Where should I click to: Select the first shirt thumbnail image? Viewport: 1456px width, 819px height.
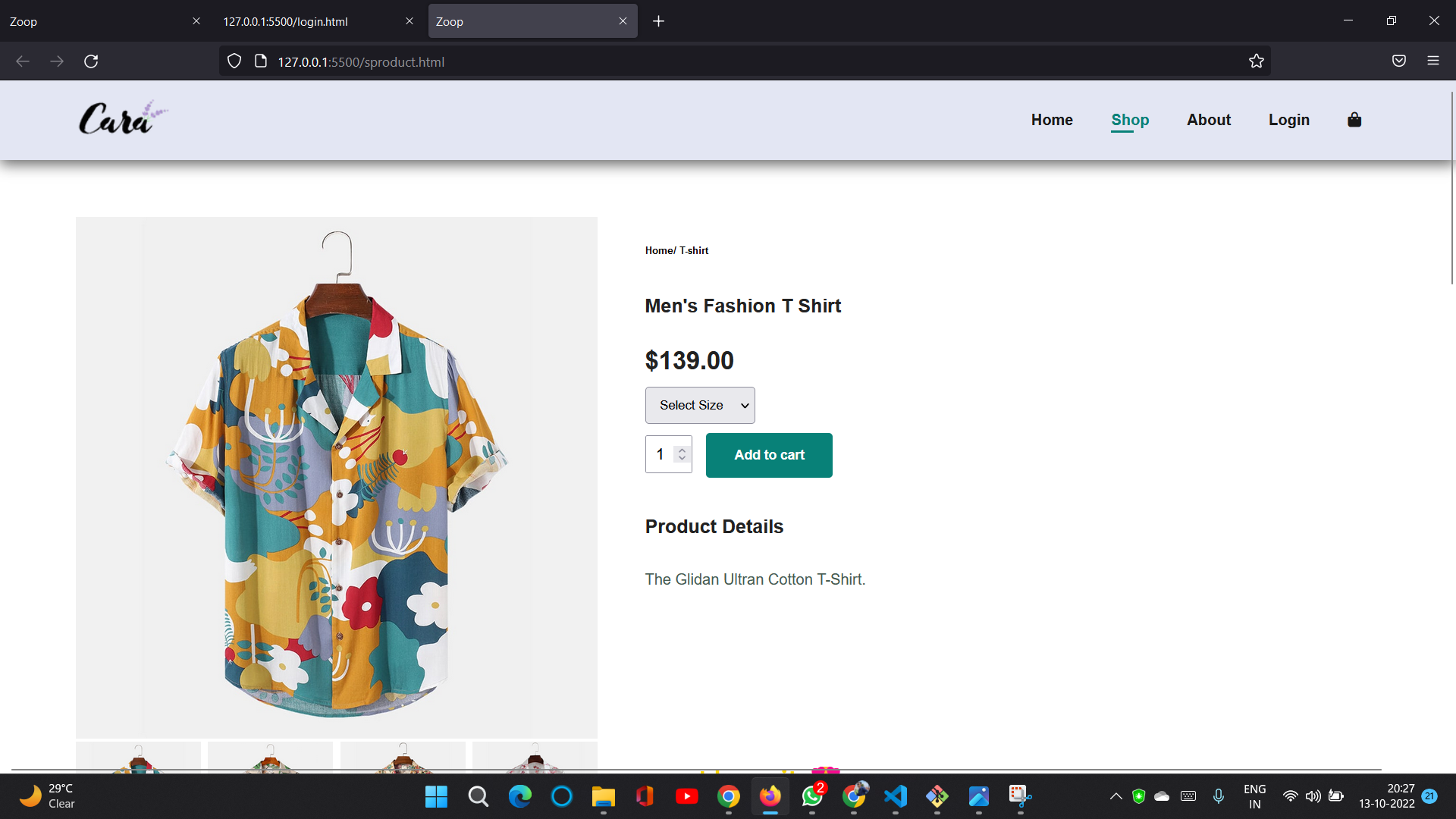point(138,757)
